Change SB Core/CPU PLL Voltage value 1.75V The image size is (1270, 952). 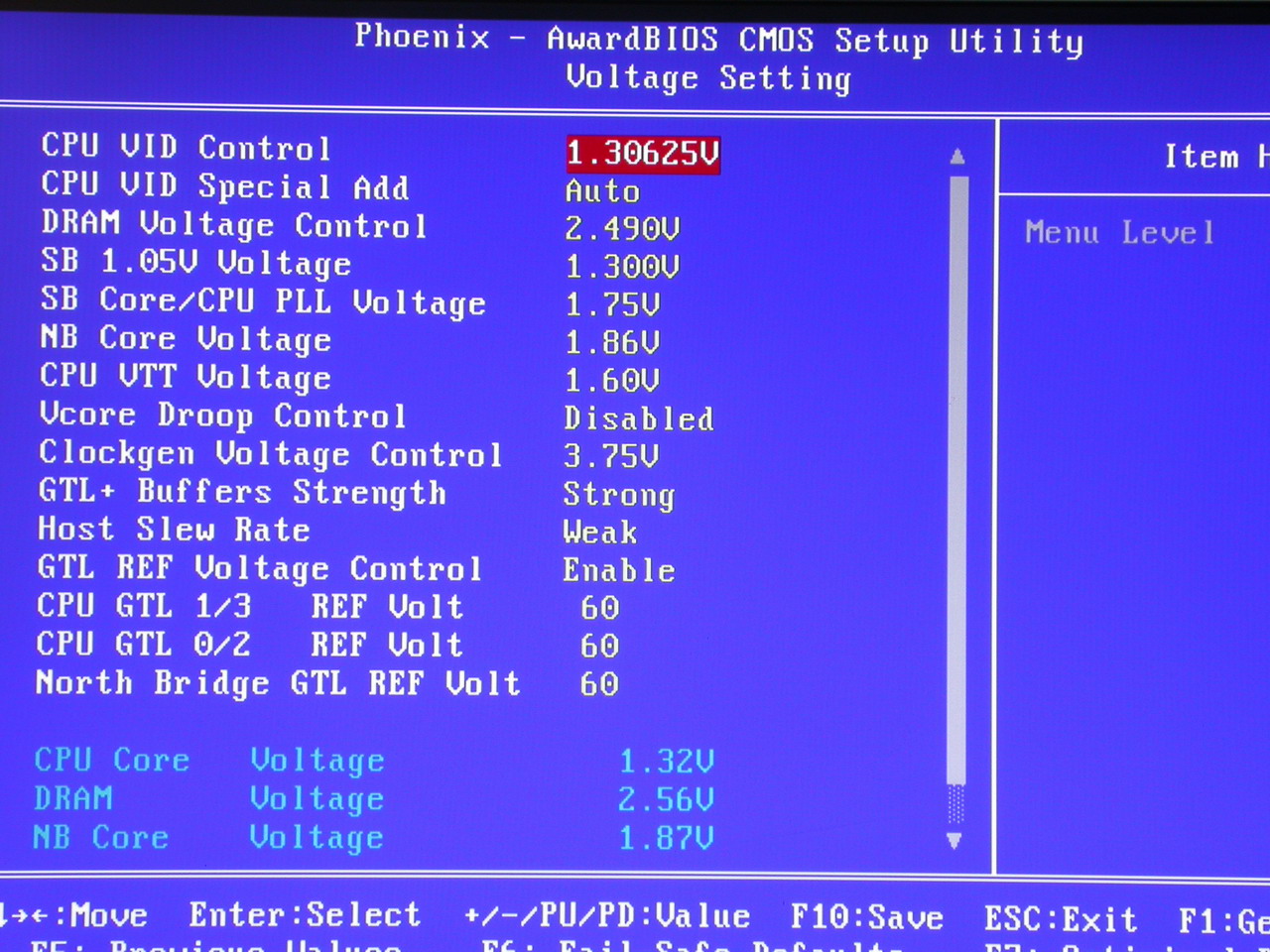click(x=612, y=304)
